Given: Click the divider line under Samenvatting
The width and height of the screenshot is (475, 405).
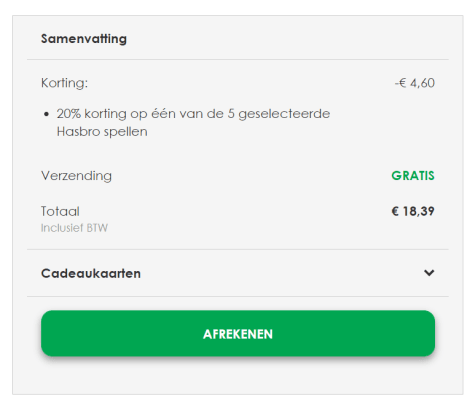Looking at the screenshot, I should 238,60.
